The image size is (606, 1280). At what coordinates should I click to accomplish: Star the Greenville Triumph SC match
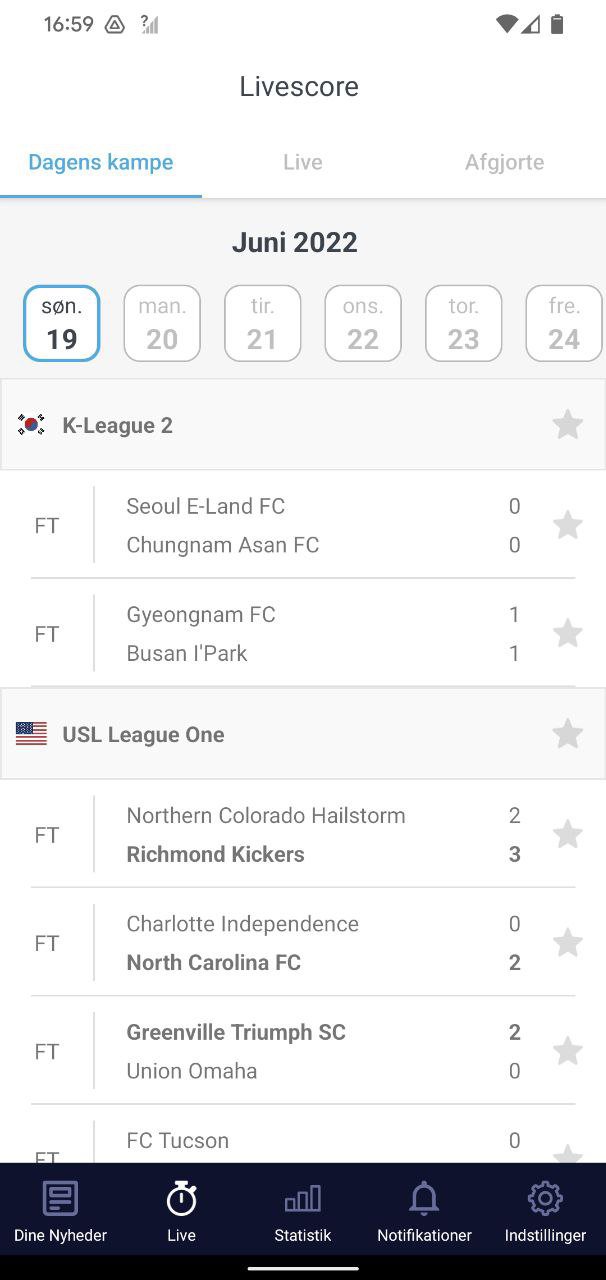pyautogui.click(x=567, y=1051)
